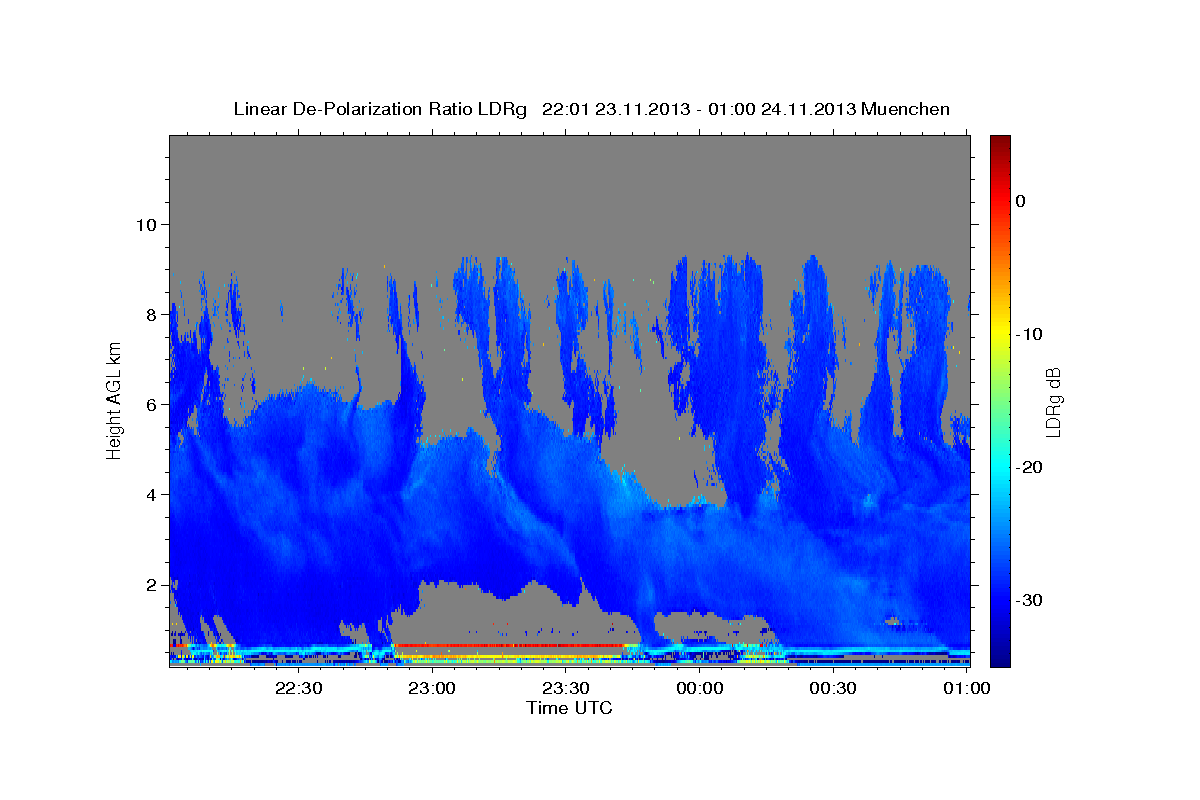Click the height tick label 4
1200x800 pixels.
151,494
